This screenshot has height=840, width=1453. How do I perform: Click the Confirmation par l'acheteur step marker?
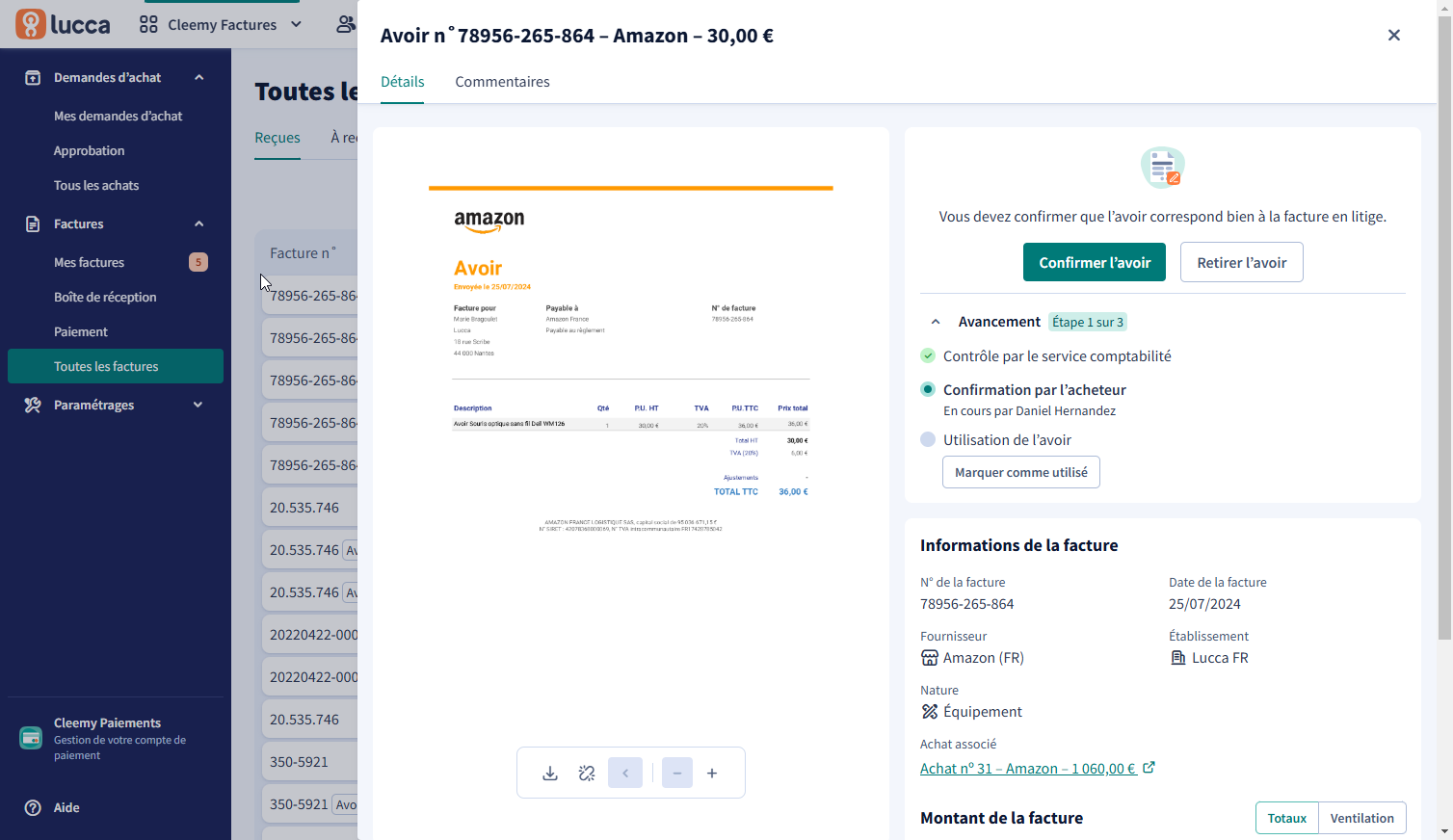point(928,389)
